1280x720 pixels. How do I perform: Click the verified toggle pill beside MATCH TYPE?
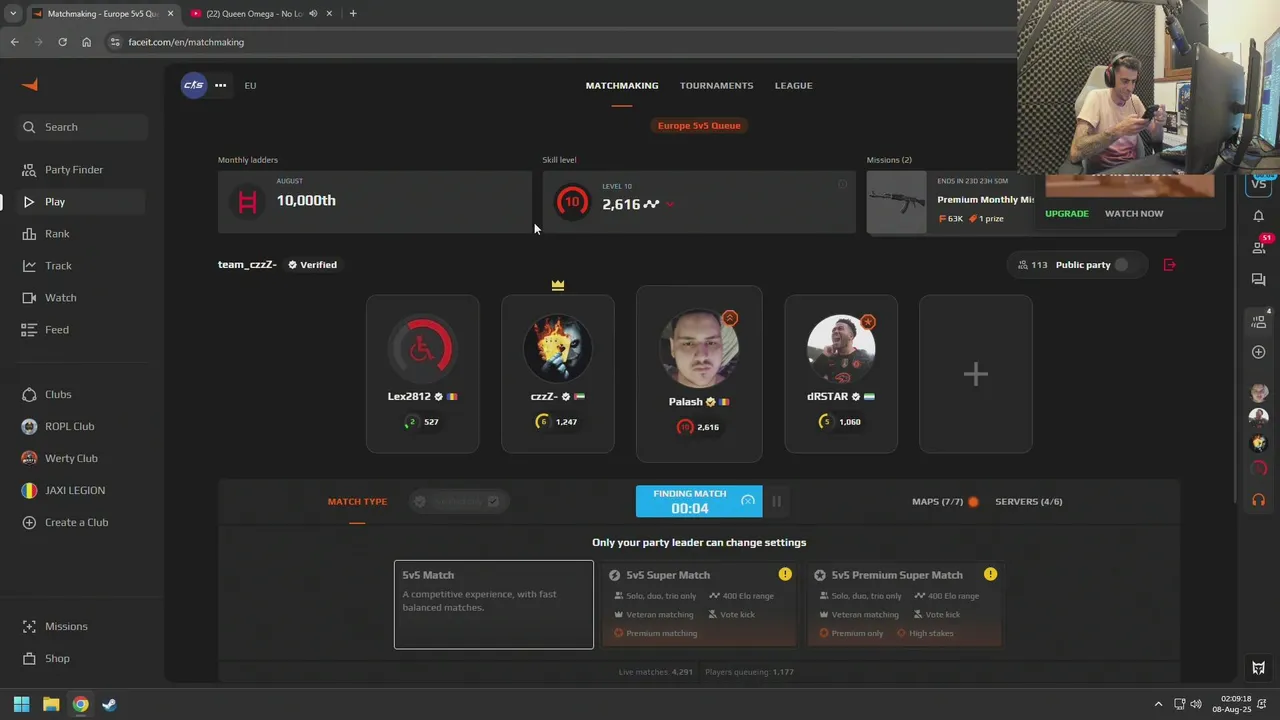click(x=458, y=502)
